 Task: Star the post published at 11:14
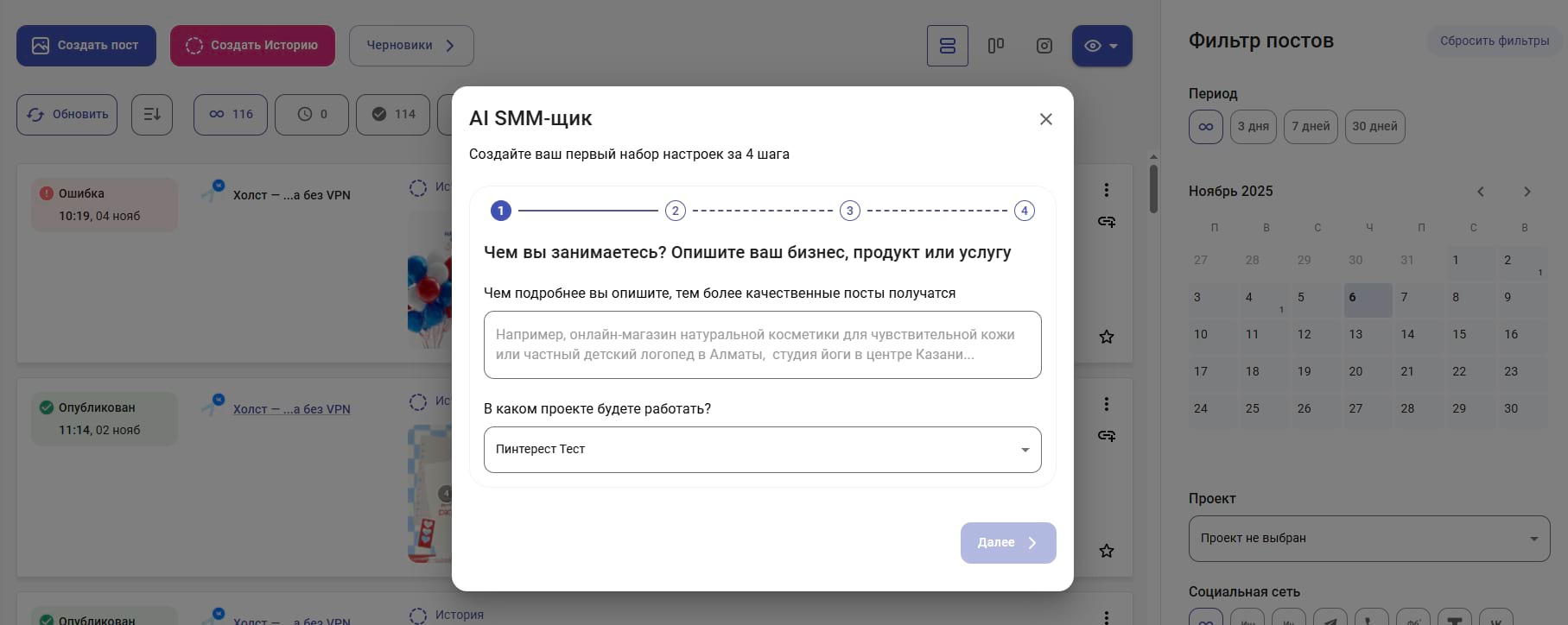tap(1106, 551)
